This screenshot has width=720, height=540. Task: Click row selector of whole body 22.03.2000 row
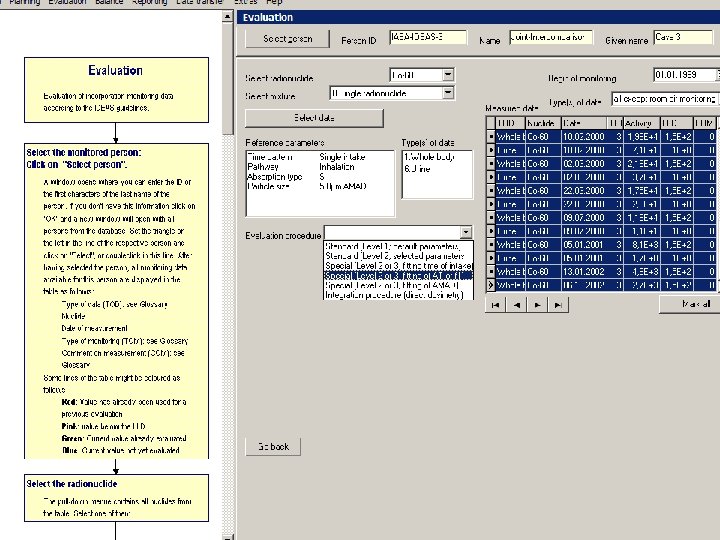tap(490, 191)
